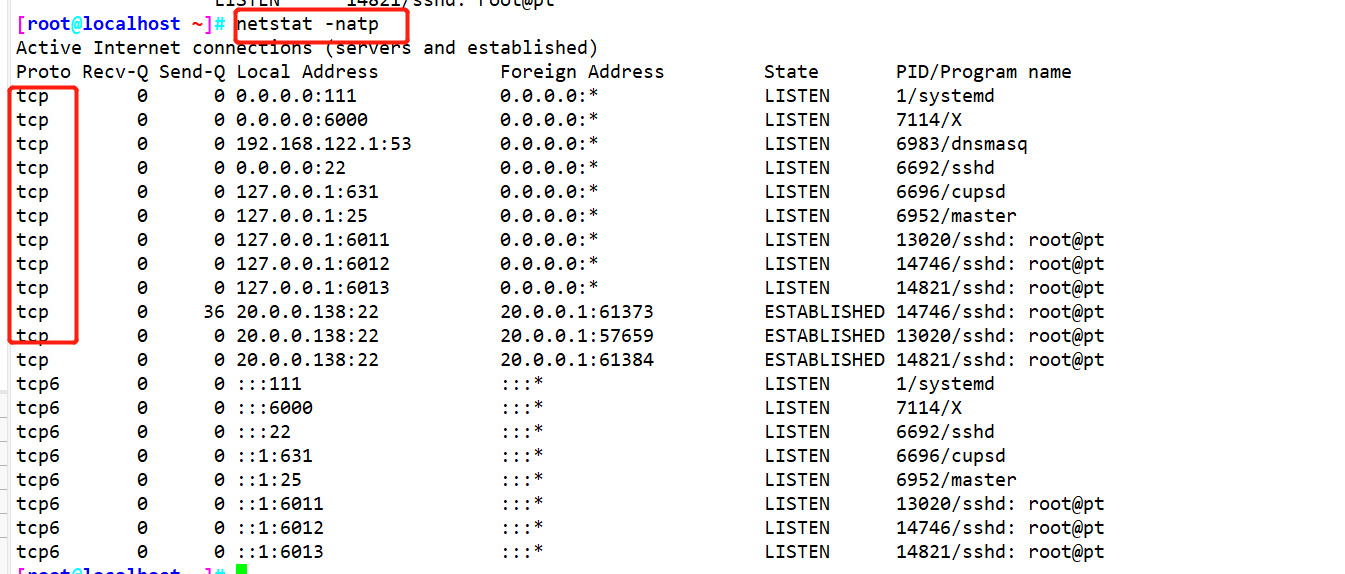Click foreign address 20.0.0.1:57659
Image resolution: width=1345 pixels, height=574 pixels.
click(x=577, y=336)
